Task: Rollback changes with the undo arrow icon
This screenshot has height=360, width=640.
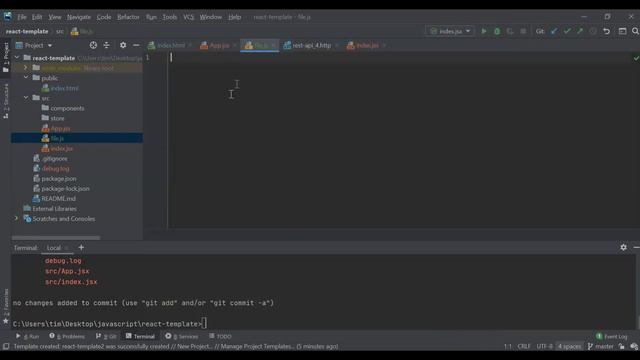Action: coord(607,31)
